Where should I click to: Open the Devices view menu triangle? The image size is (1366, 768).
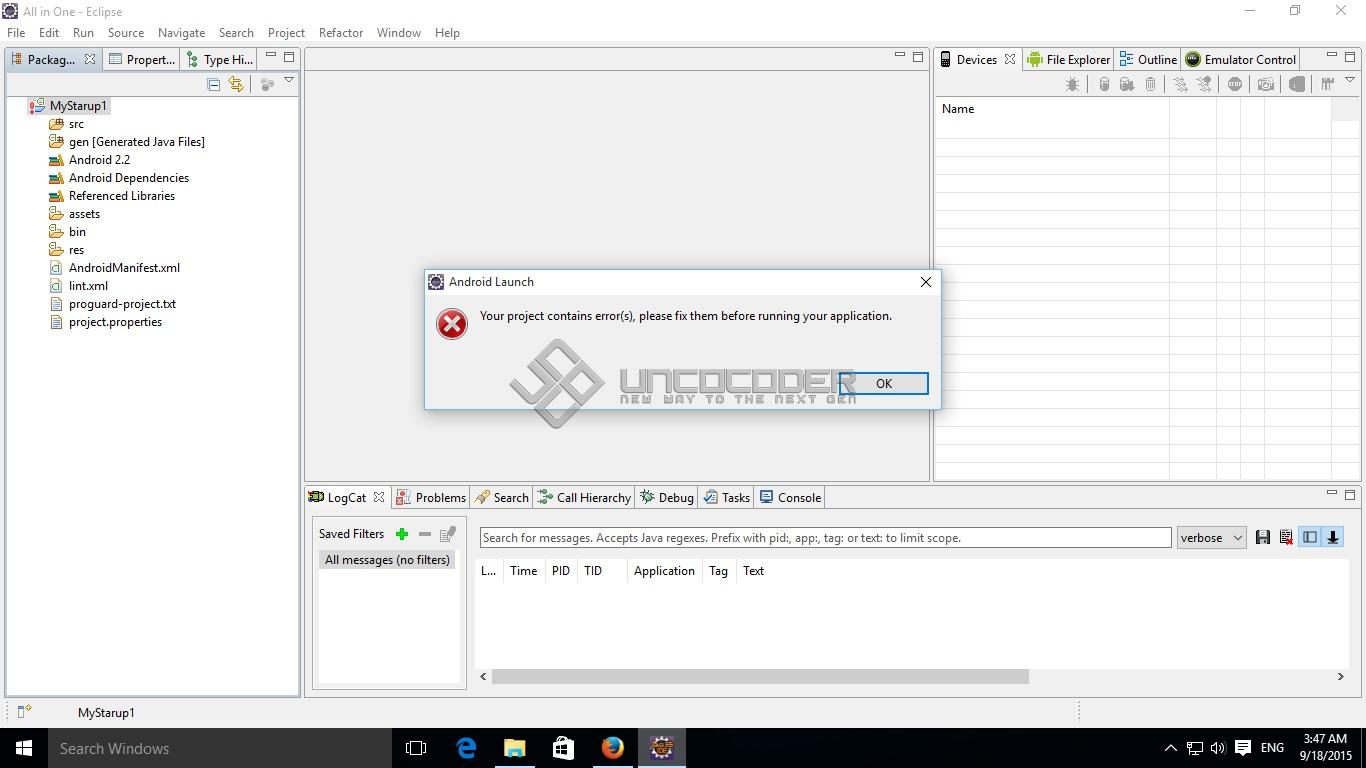pos(1350,80)
